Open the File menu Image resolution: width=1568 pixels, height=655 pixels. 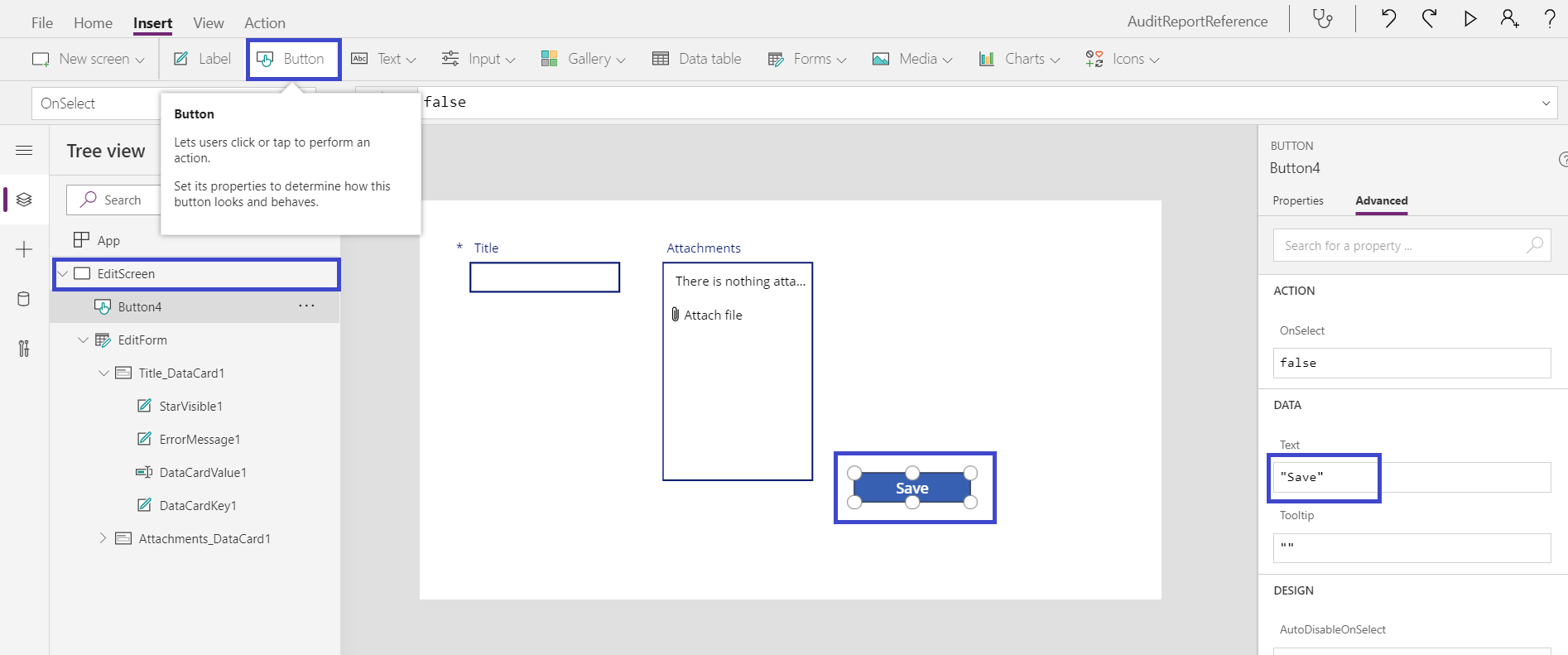pos(42,22)
